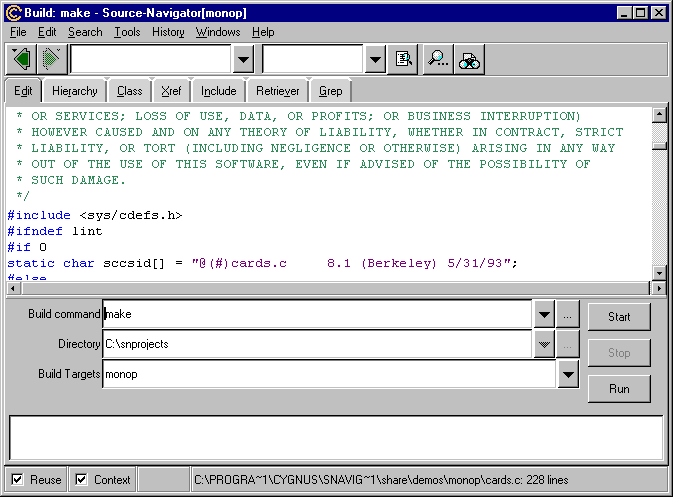Open the symbol list document icon
The height and width of the screenshot is (501, 673).
click(x=403, y=59)
